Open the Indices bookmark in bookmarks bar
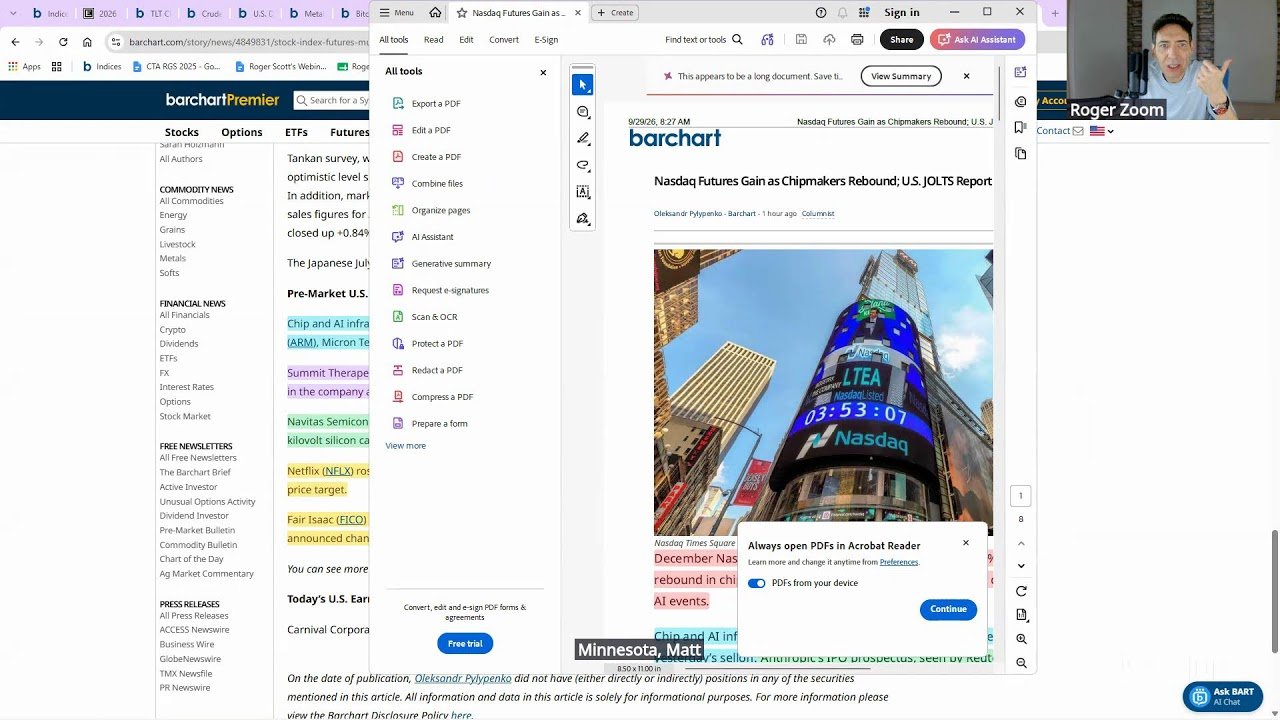The image size is (1280, 720). pyautogui.click(x=101, y=67)
